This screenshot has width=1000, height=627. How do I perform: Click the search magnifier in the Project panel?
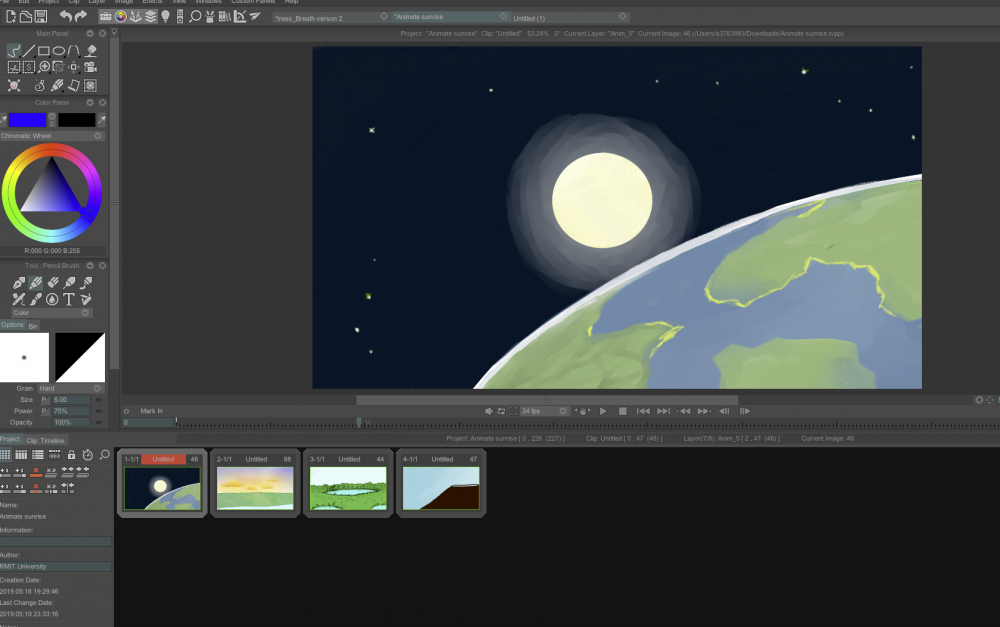tap(105, 455)
